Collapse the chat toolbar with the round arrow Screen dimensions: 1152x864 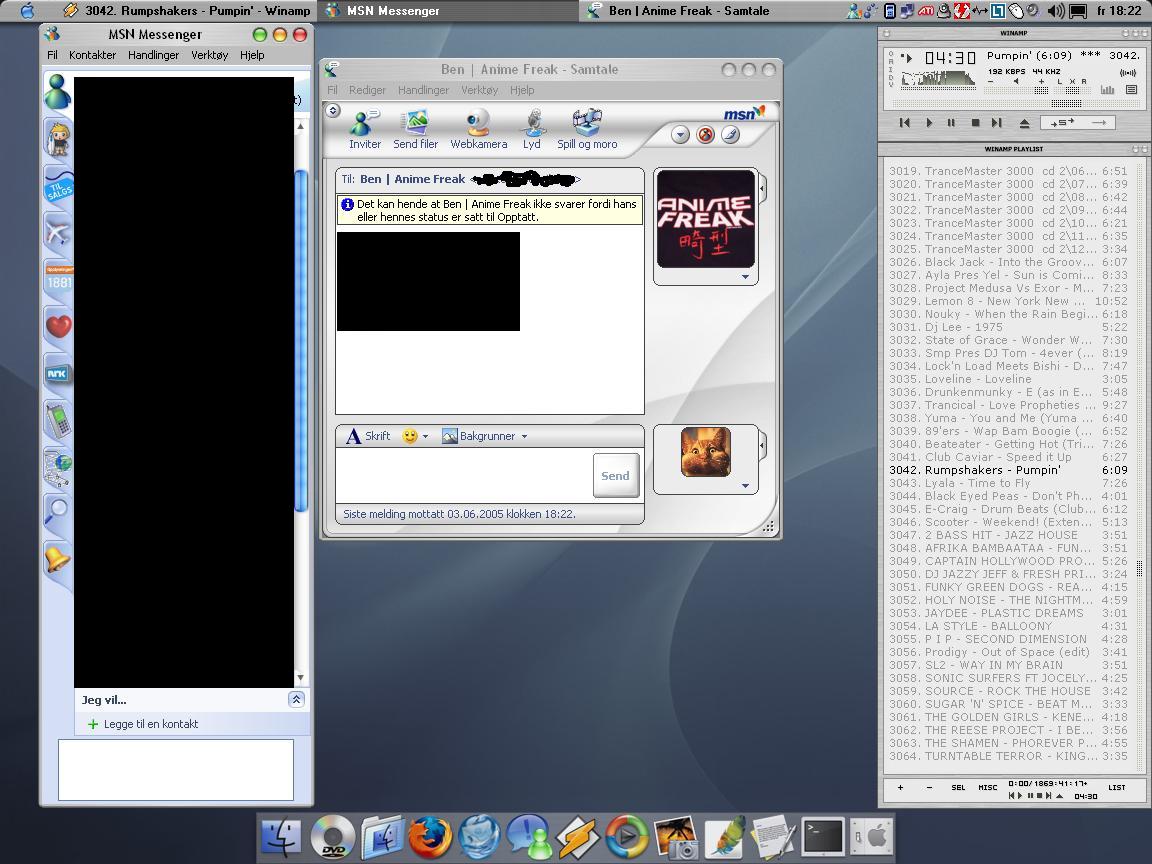click(333, 111)
